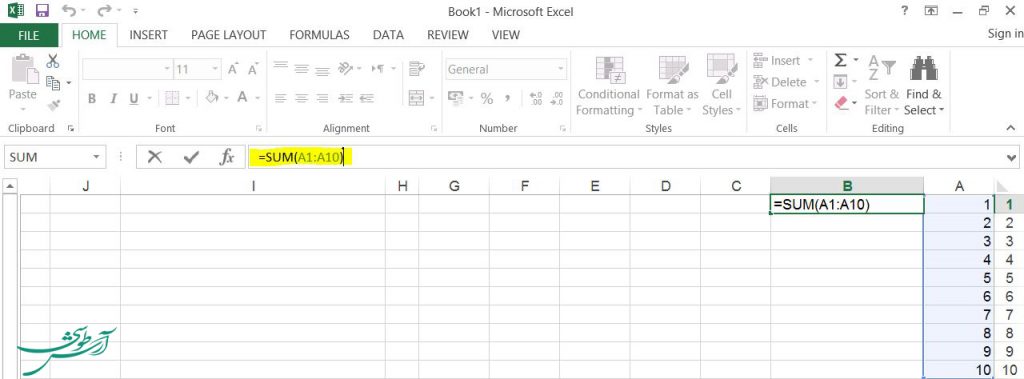Click the Borders icon
The height and width of the screenshot is (379, 1024).
pyautogui.click(x=172, y=98)
